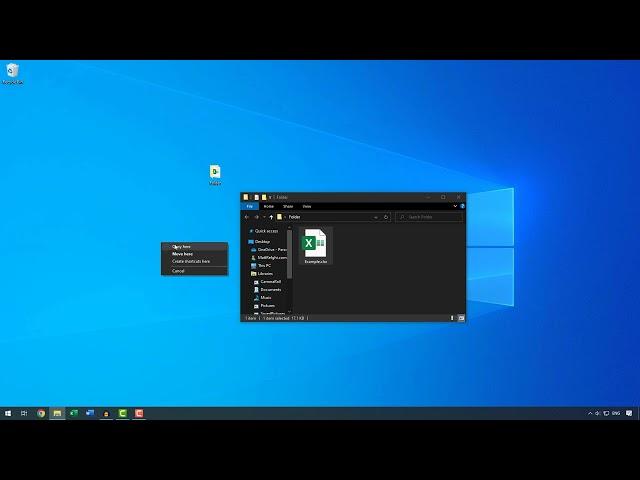This screenshot has width=640, height=480.
Task: Open File Explorer help icon
Action: [462, 206]
